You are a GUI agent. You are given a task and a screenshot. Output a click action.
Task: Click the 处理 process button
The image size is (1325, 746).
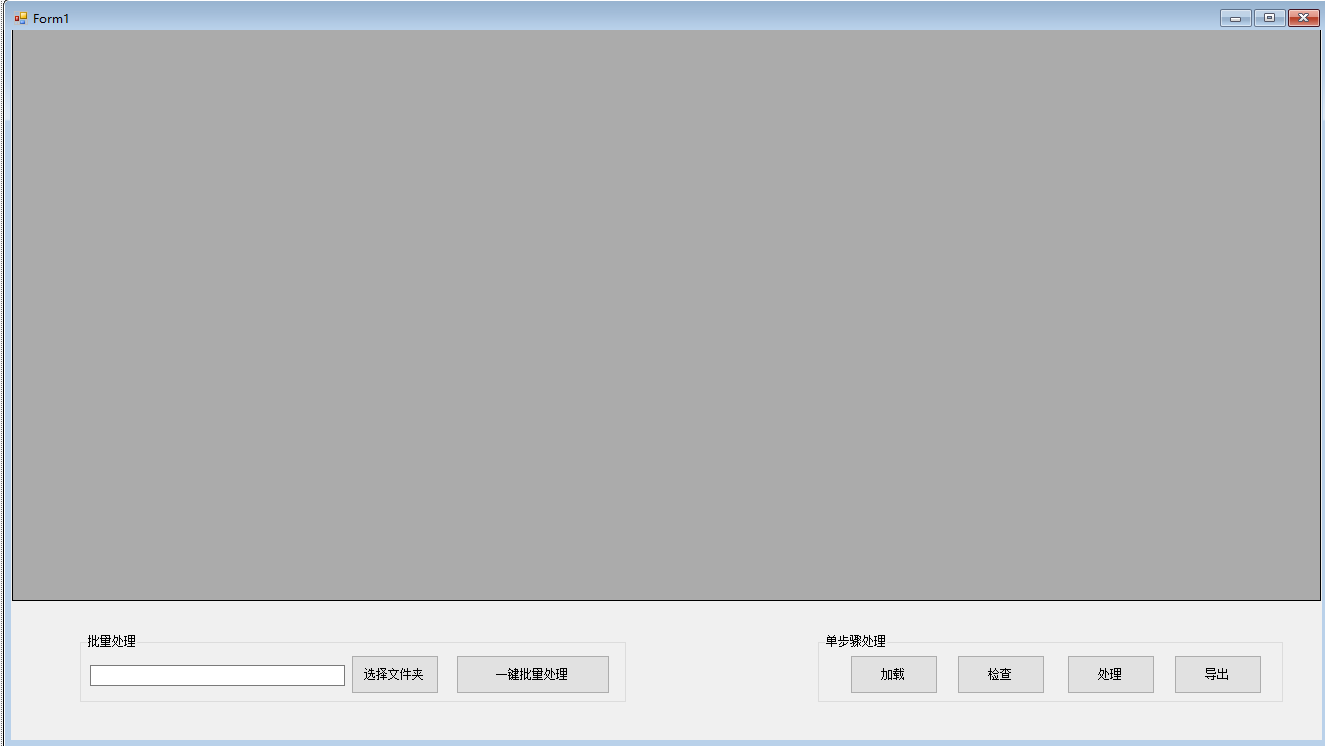point(1111,674)
